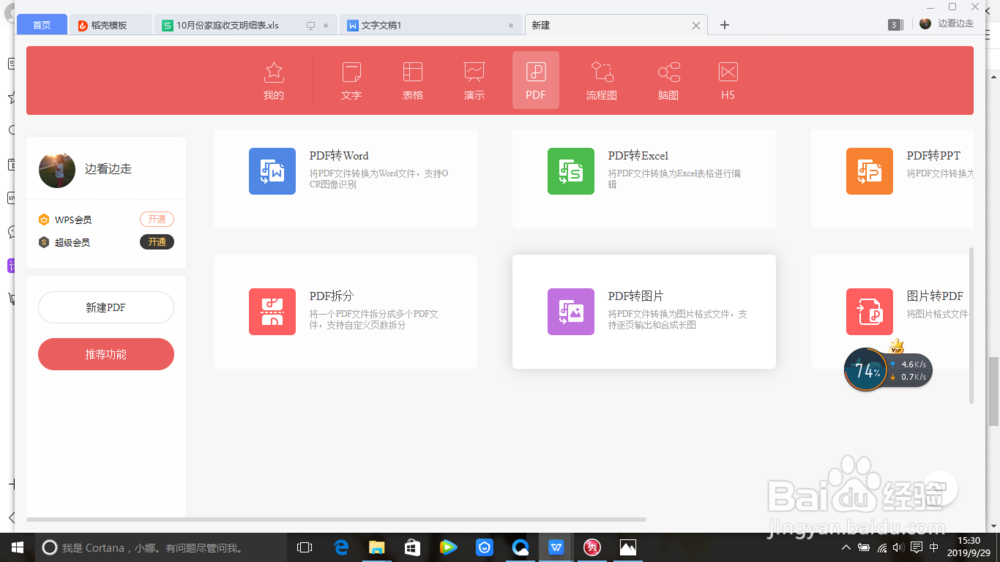This screenshot has height=562, width=1000.
Task: Click the user avatar photo in sidebar
Action: (x=57, y=169)
